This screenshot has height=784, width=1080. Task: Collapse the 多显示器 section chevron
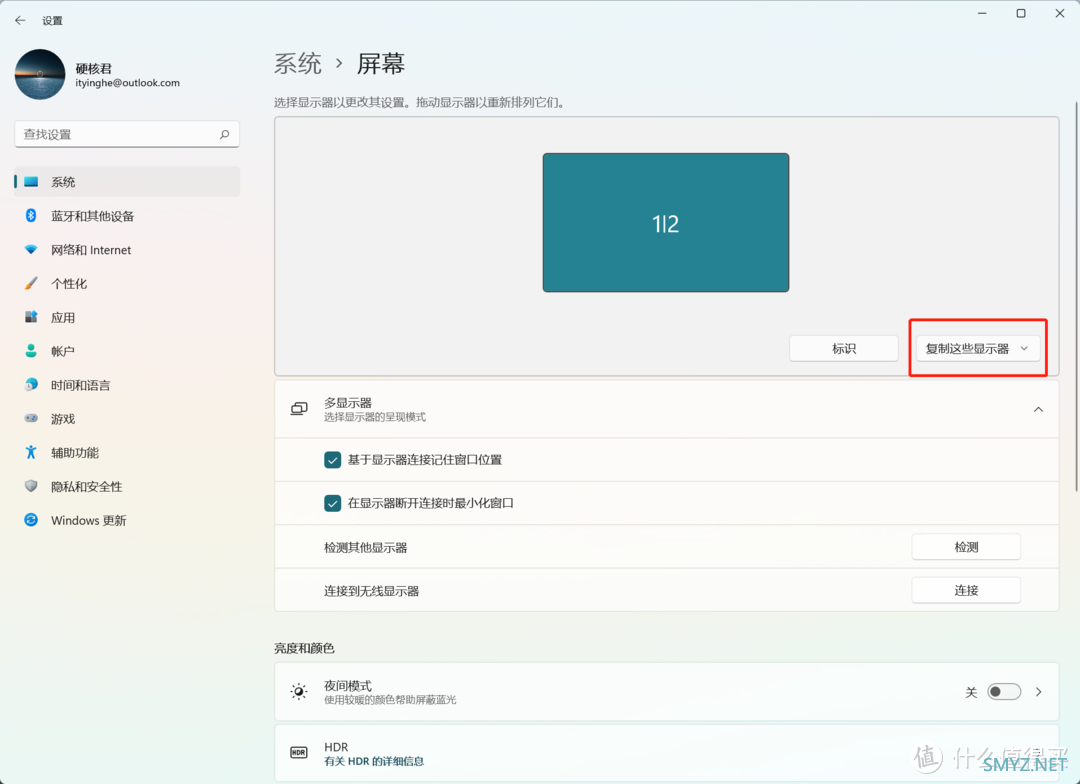(x=1038, y=409)
